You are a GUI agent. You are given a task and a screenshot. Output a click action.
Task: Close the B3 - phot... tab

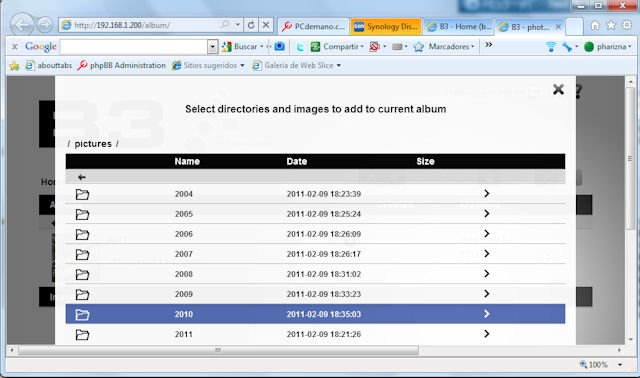coord(558,27)
